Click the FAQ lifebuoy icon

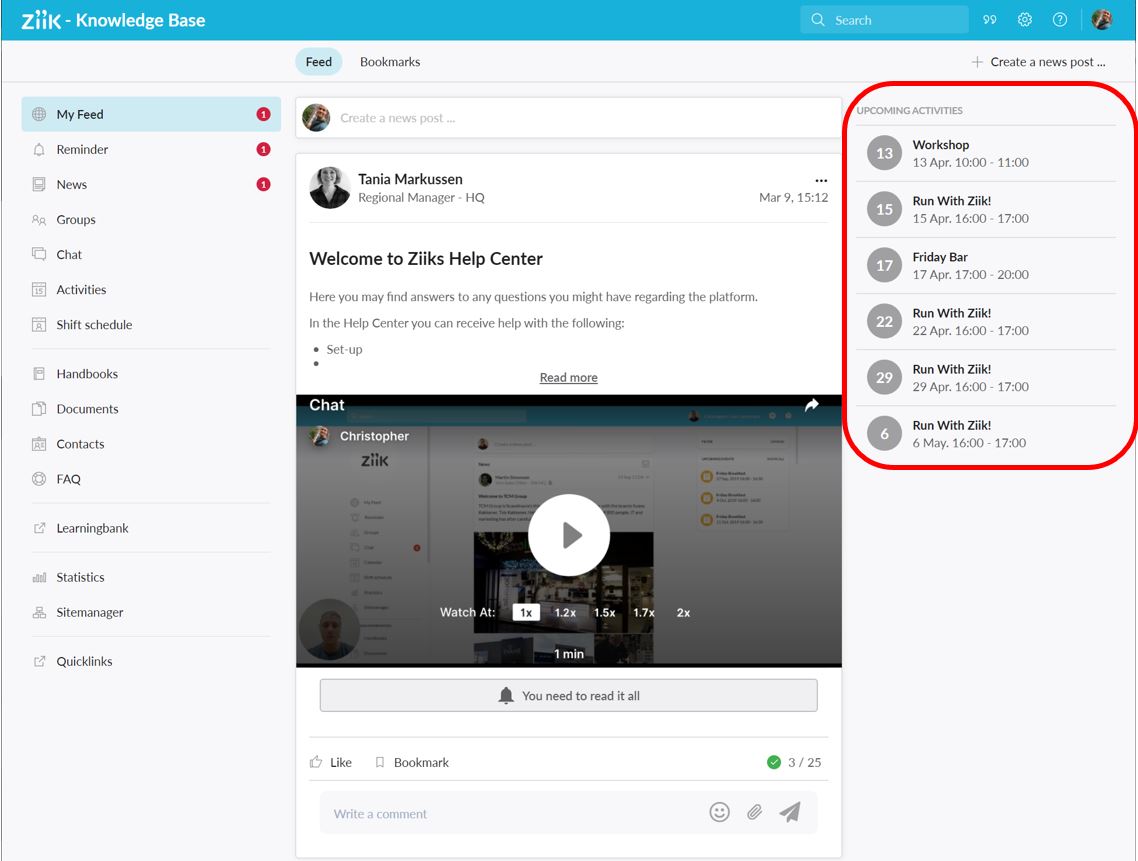[x=39, y=479]
